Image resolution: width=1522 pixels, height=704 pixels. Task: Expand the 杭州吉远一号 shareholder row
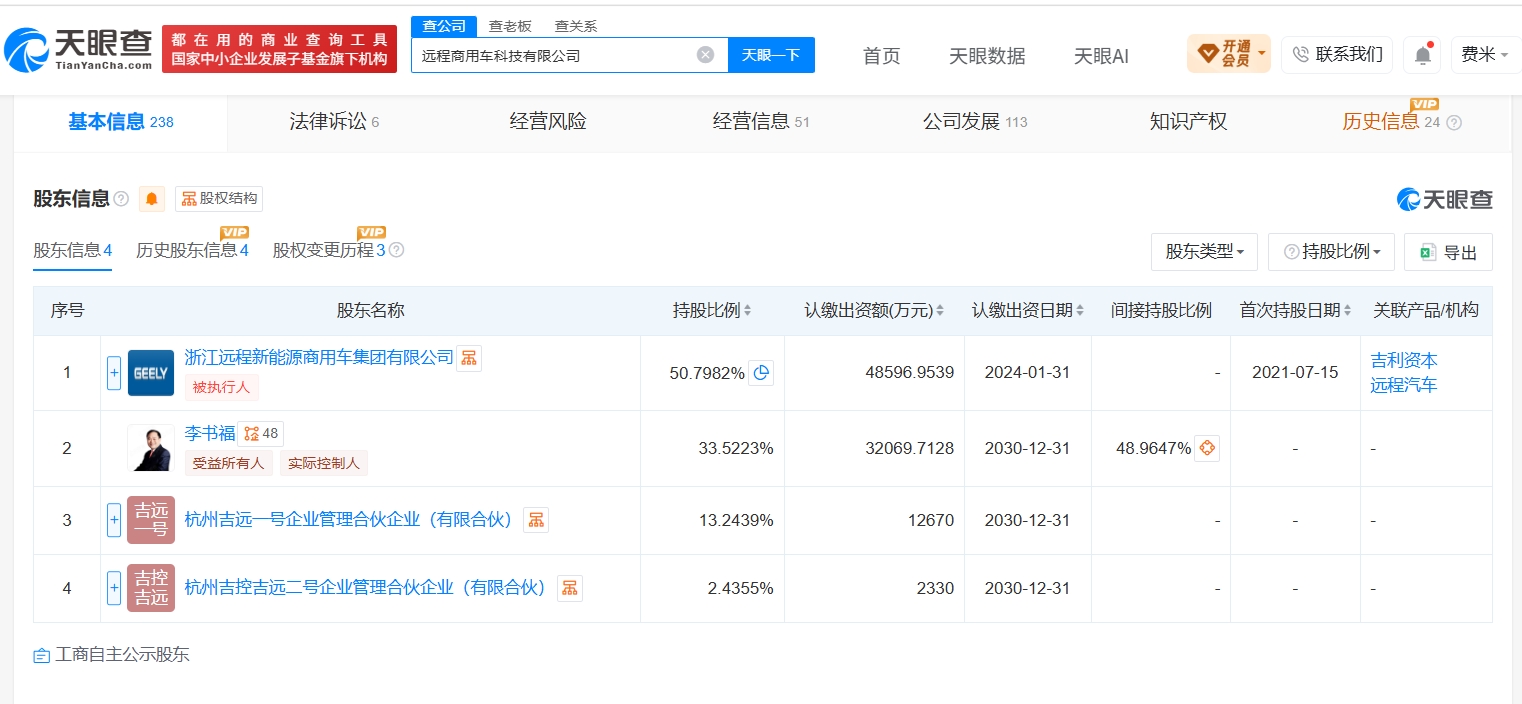click(x=114, y=520)
